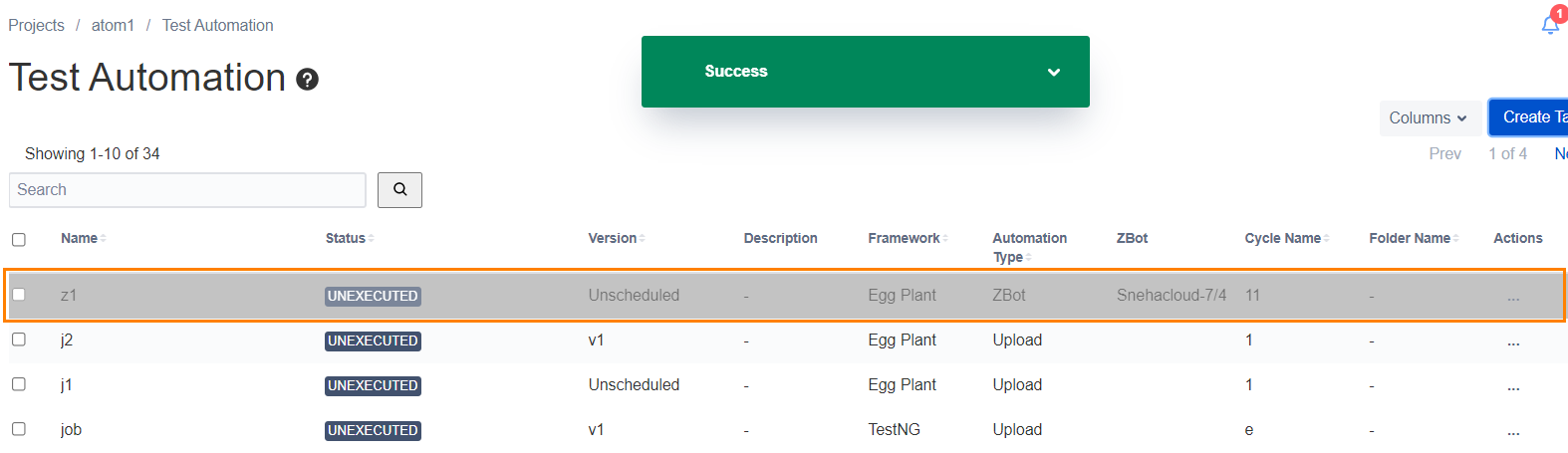Check the checkbox for row j2
This screenshot has width=1568, height=453.
coord(19,340)
